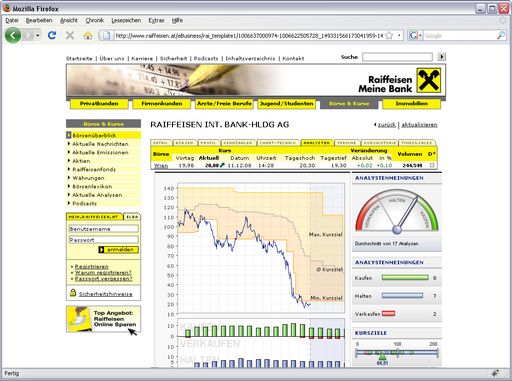Tick the D* checkbox in Wien row
Image resolution: width=512 pixels, height=381 pixels.
point(432,165)
